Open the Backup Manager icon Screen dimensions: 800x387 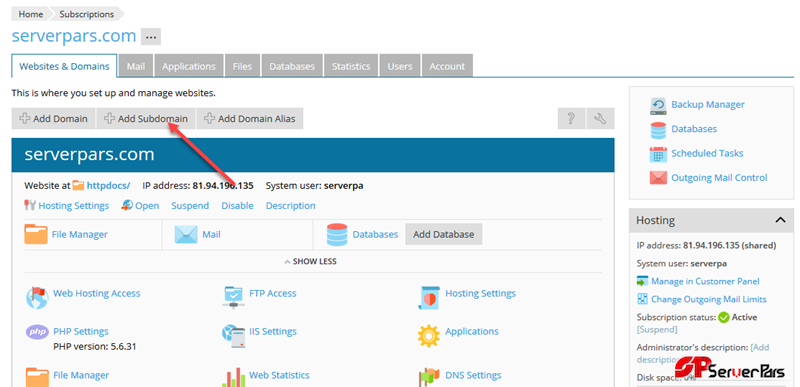tap(658, 106)
